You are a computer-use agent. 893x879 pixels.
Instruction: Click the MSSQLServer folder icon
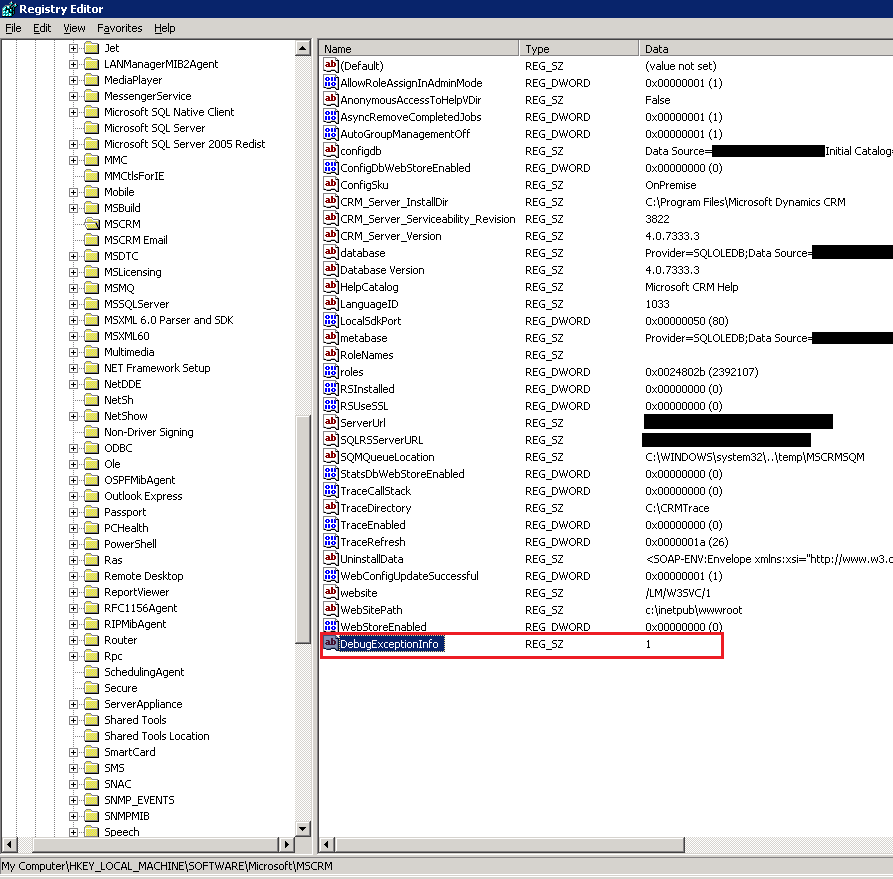[x=92, y=304]
